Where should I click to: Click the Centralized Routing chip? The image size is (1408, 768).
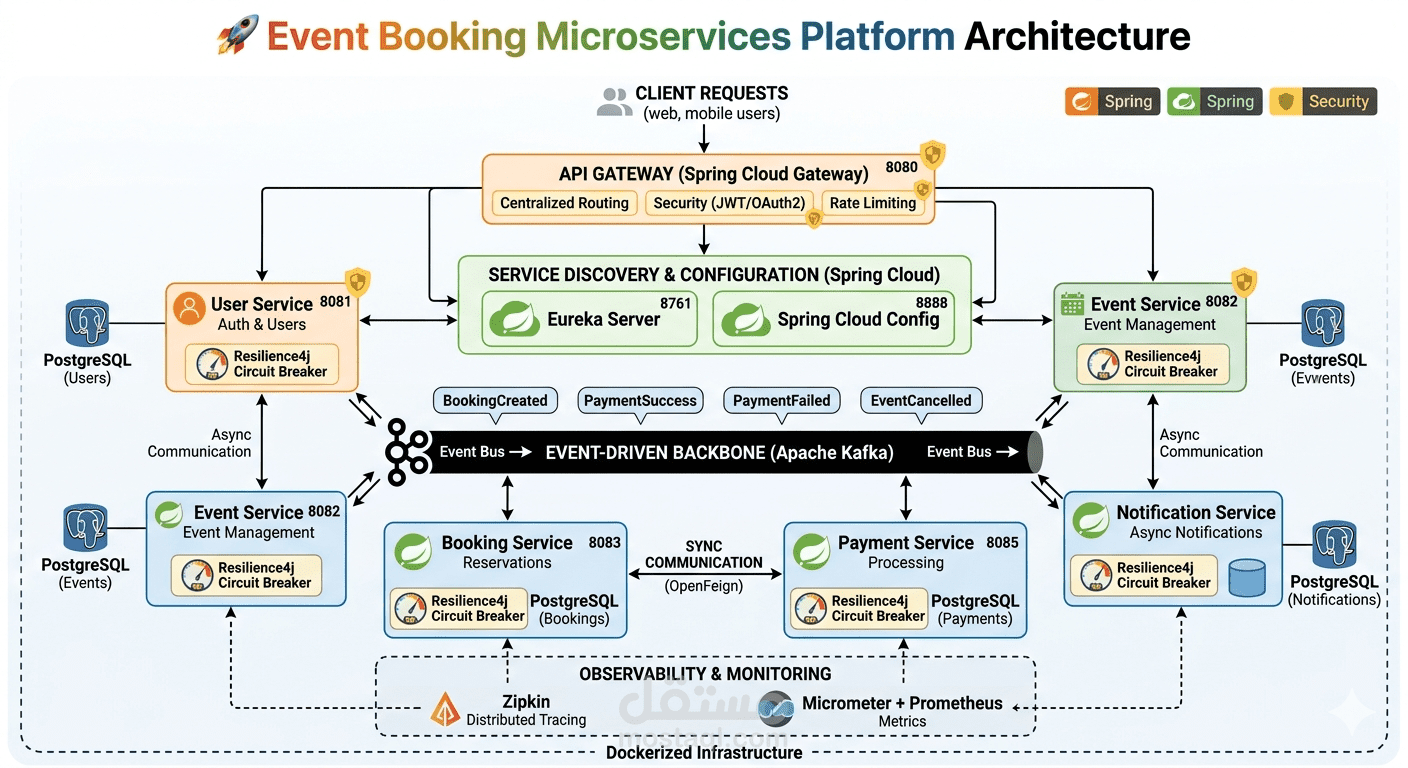[565, 203]
